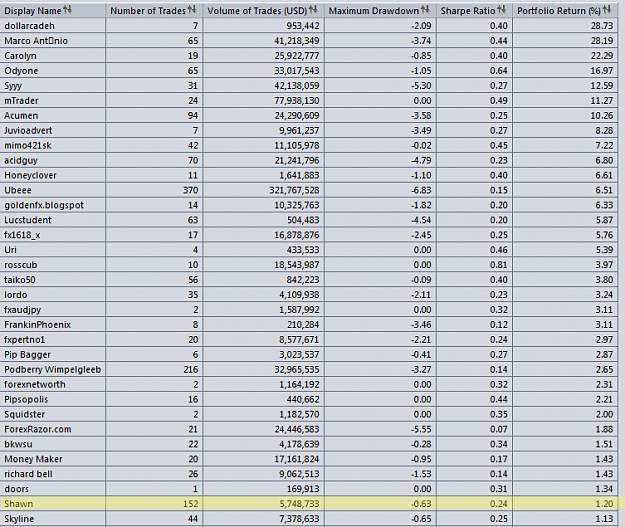
Task: Select the Uri row name
Action: click(x=10, y=250)
